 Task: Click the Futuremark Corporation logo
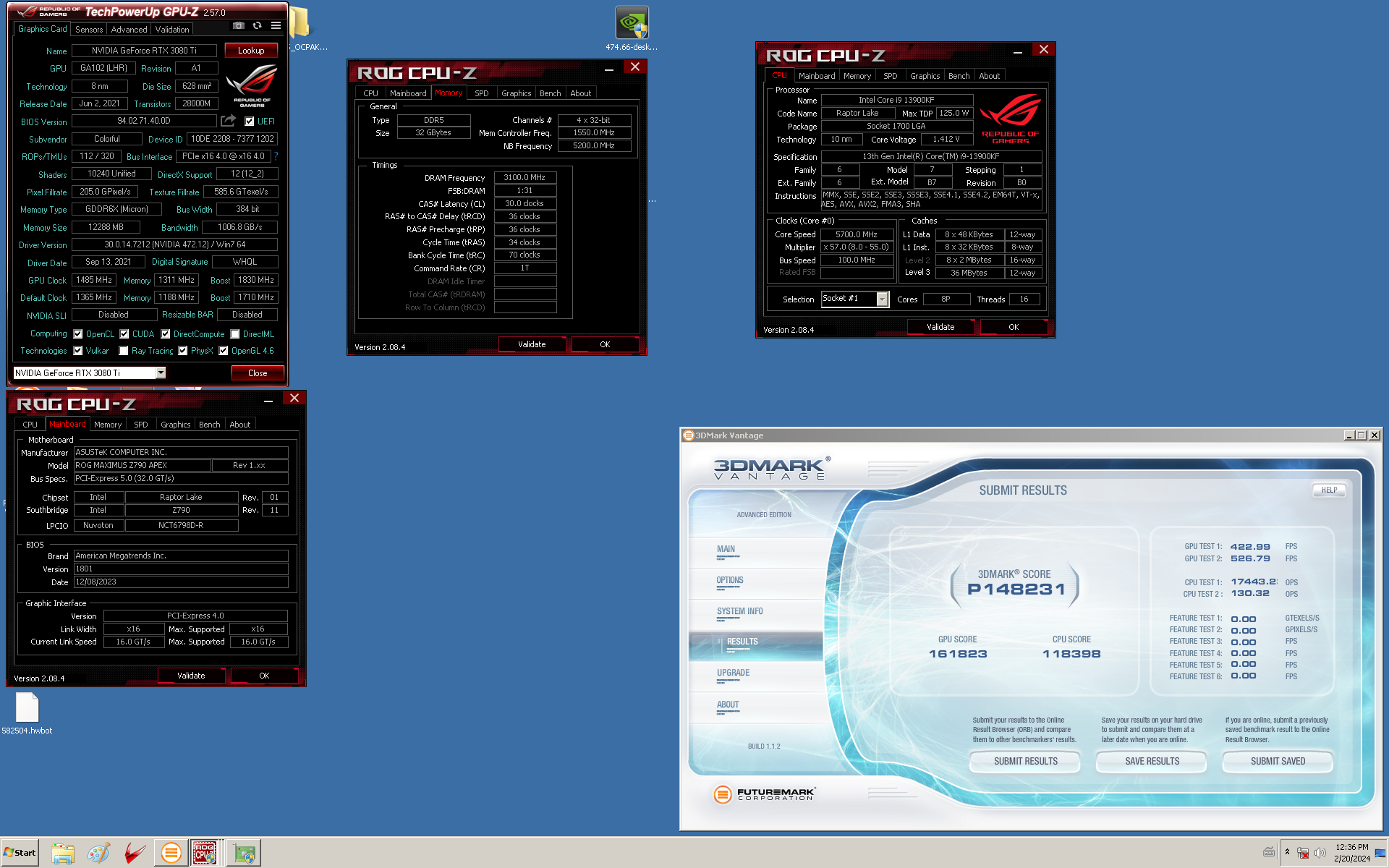coord(764,794)
